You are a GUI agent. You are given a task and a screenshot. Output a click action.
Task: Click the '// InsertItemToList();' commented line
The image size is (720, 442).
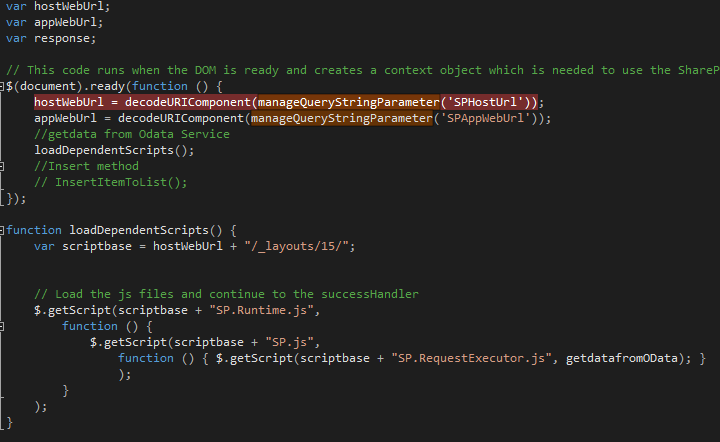point(111,182)
